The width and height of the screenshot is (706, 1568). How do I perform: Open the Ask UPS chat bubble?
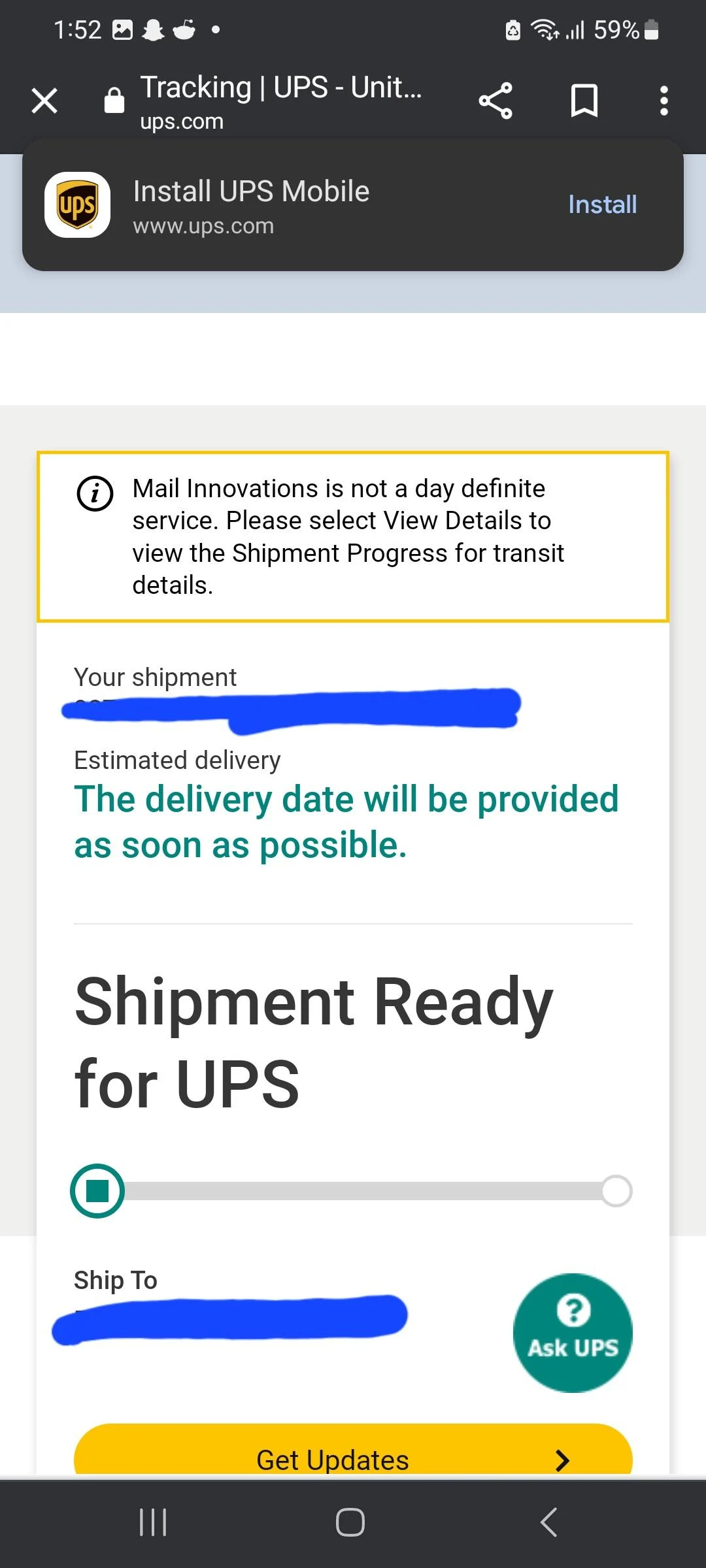(573, 1332)
